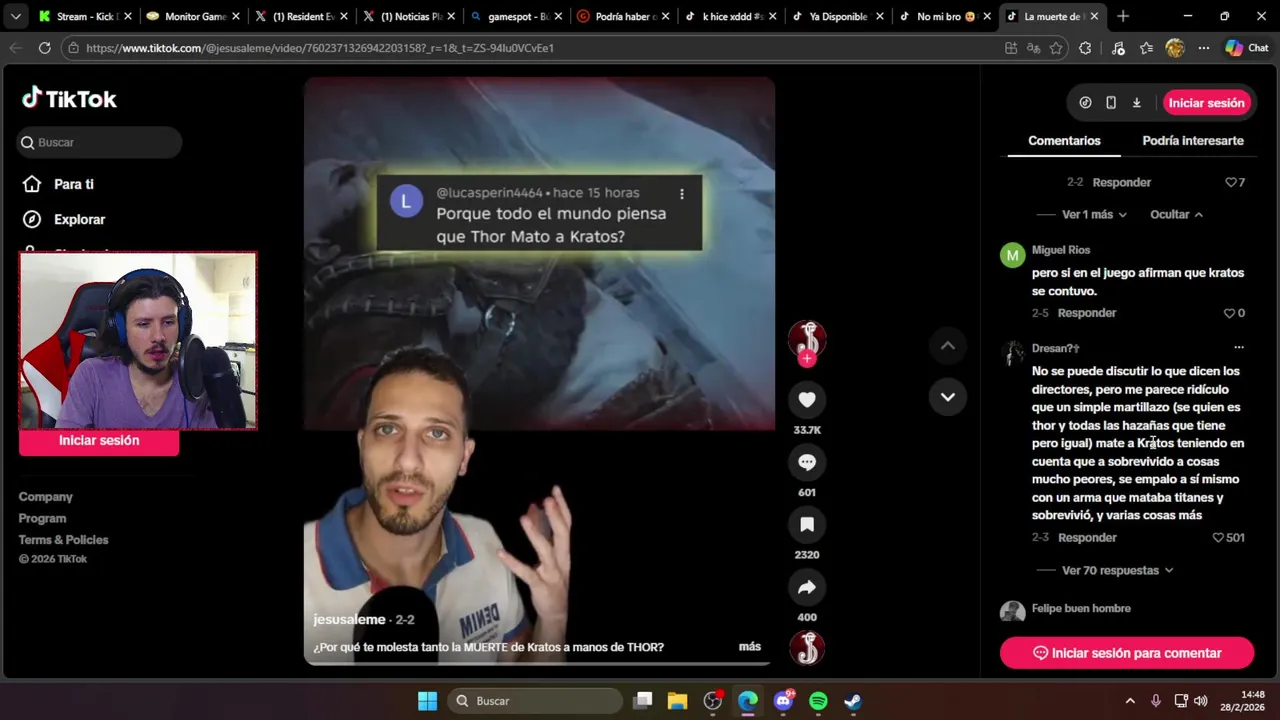Open the browser profile avatar
The height and width of the screenshot is (720, 1280).
pos(1175,48)
